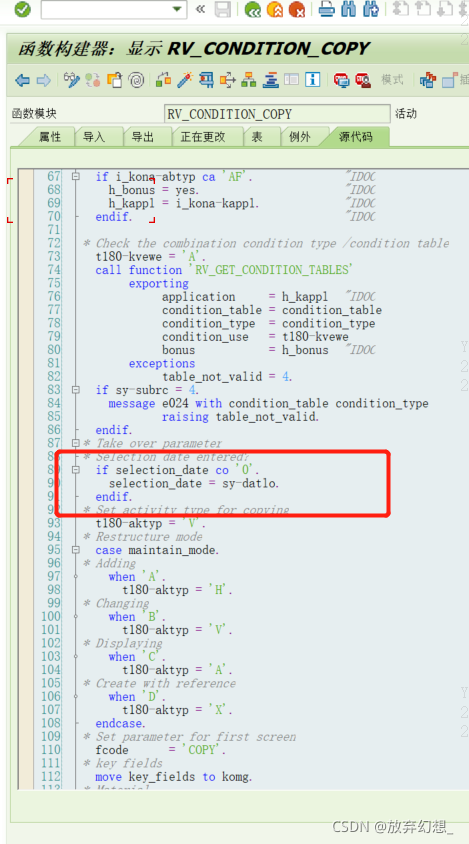The height and width of the screenshot is (844, 469).
Task: Click the Display object list hierarchy icon
Action: pyautogui.click(x=248, y=81)
